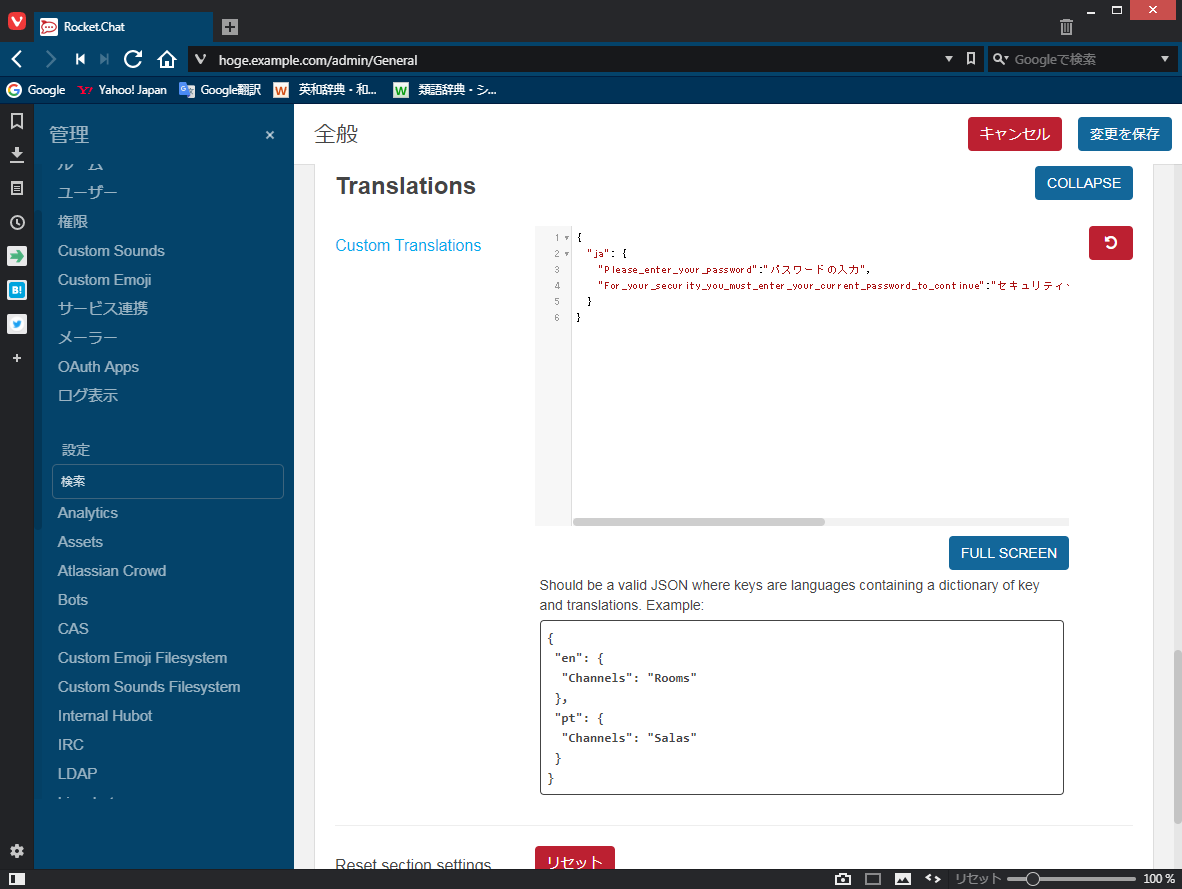This screenshot has height=889, width=1182.
Task: Open the Twitter web panel
Action: 16,324
